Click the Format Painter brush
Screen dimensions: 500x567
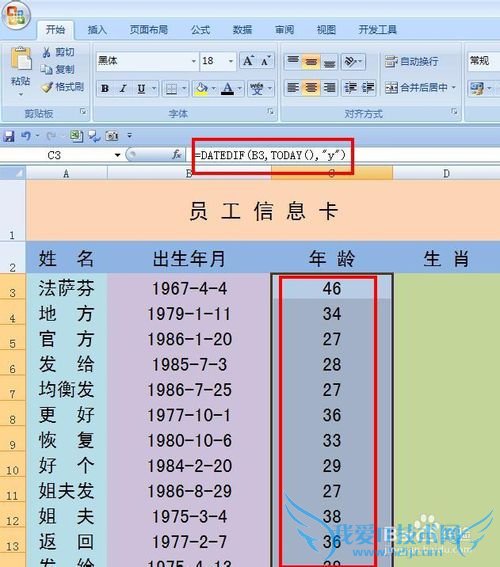62,87
